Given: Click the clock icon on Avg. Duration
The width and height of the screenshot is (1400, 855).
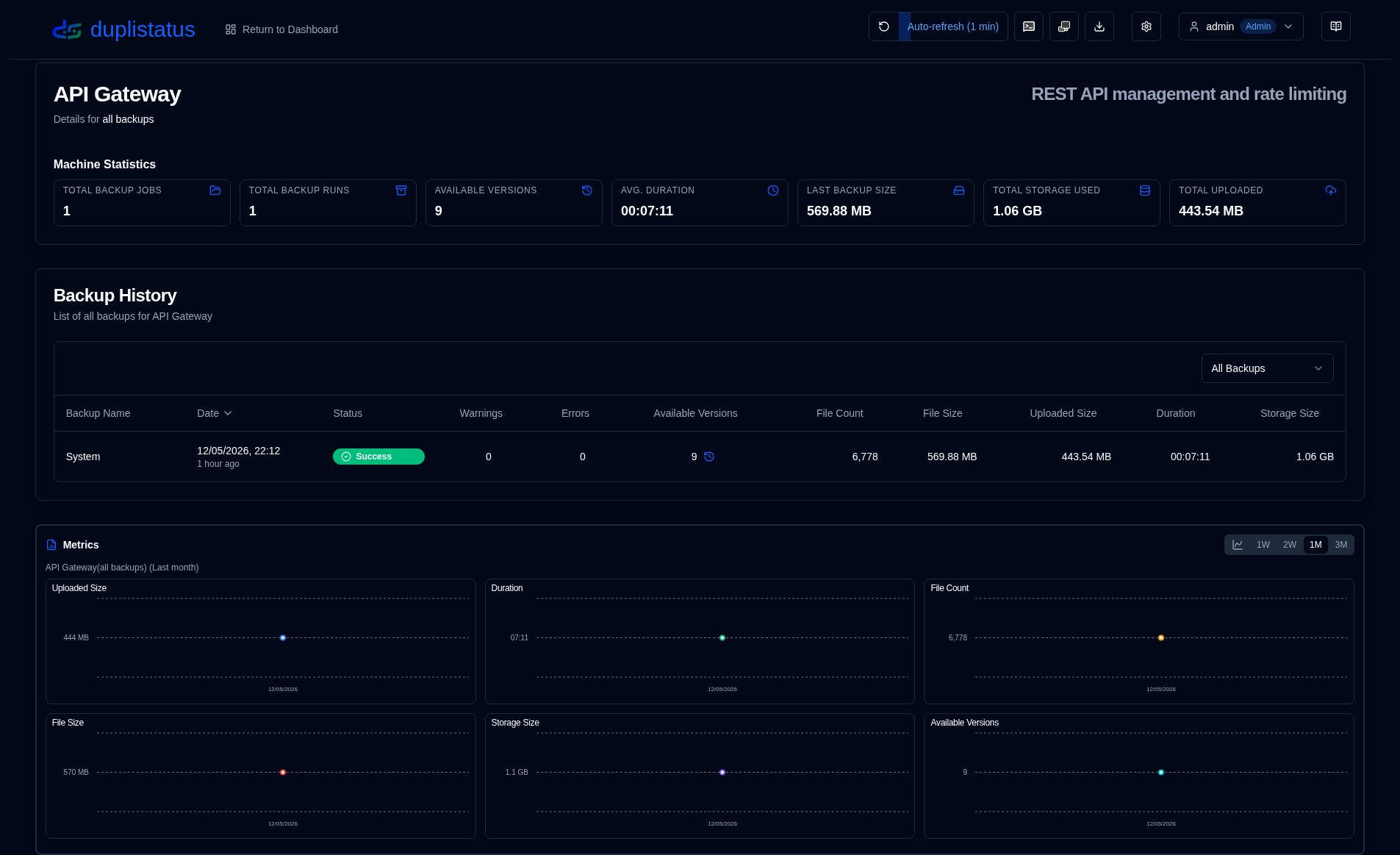Looking at the screenshot, I should click(x=773, y=190).
